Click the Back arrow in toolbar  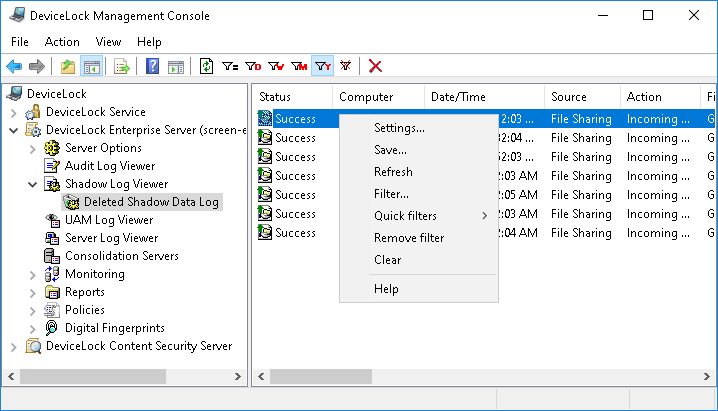click(14, 66)
